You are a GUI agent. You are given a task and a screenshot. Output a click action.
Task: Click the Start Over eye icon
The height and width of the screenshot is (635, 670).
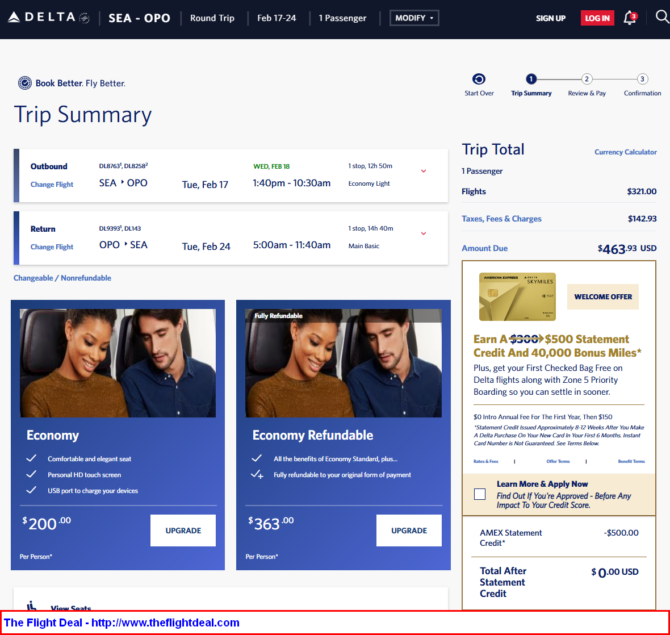pyautogui.click(x=478, y=79)
